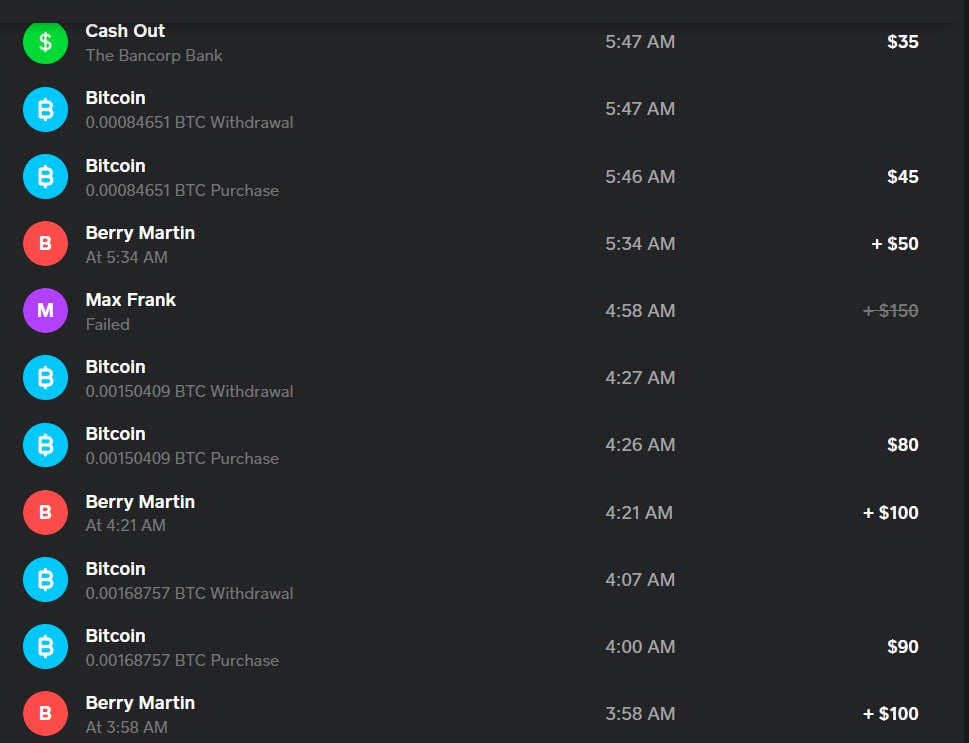
Task: Click Bitcoin icon for 0.00150409 BTC Withdrawal
Action: pyautogui.click(x=45, y=378)
